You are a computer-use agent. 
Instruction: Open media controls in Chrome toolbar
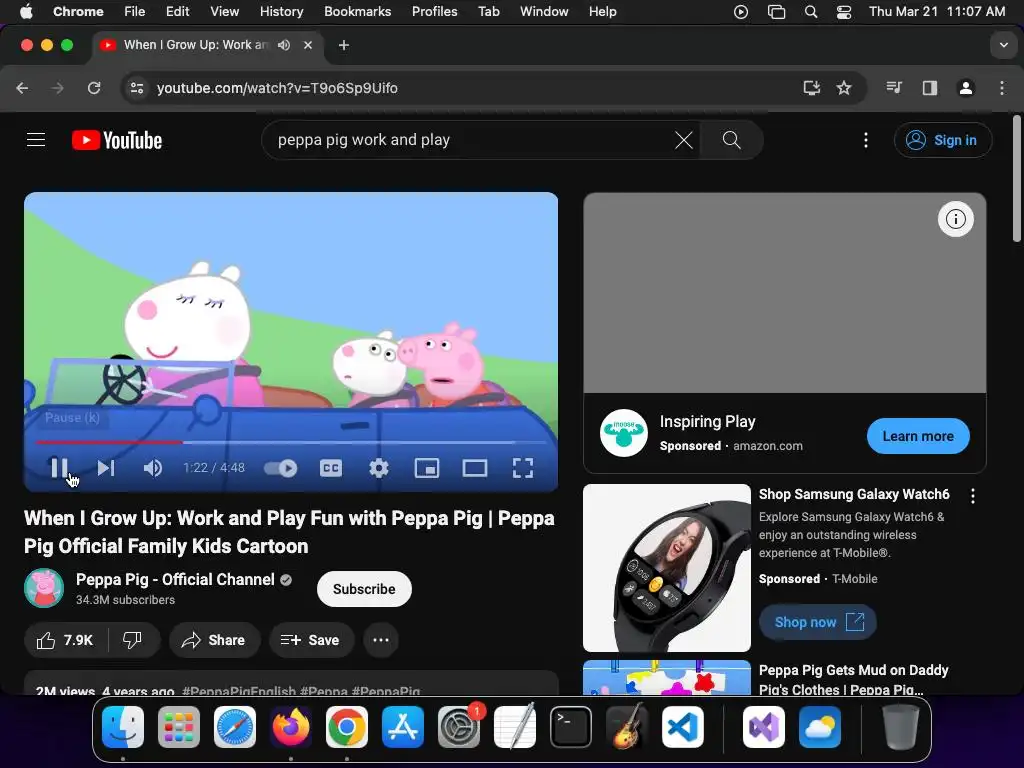tap(893, 88)
